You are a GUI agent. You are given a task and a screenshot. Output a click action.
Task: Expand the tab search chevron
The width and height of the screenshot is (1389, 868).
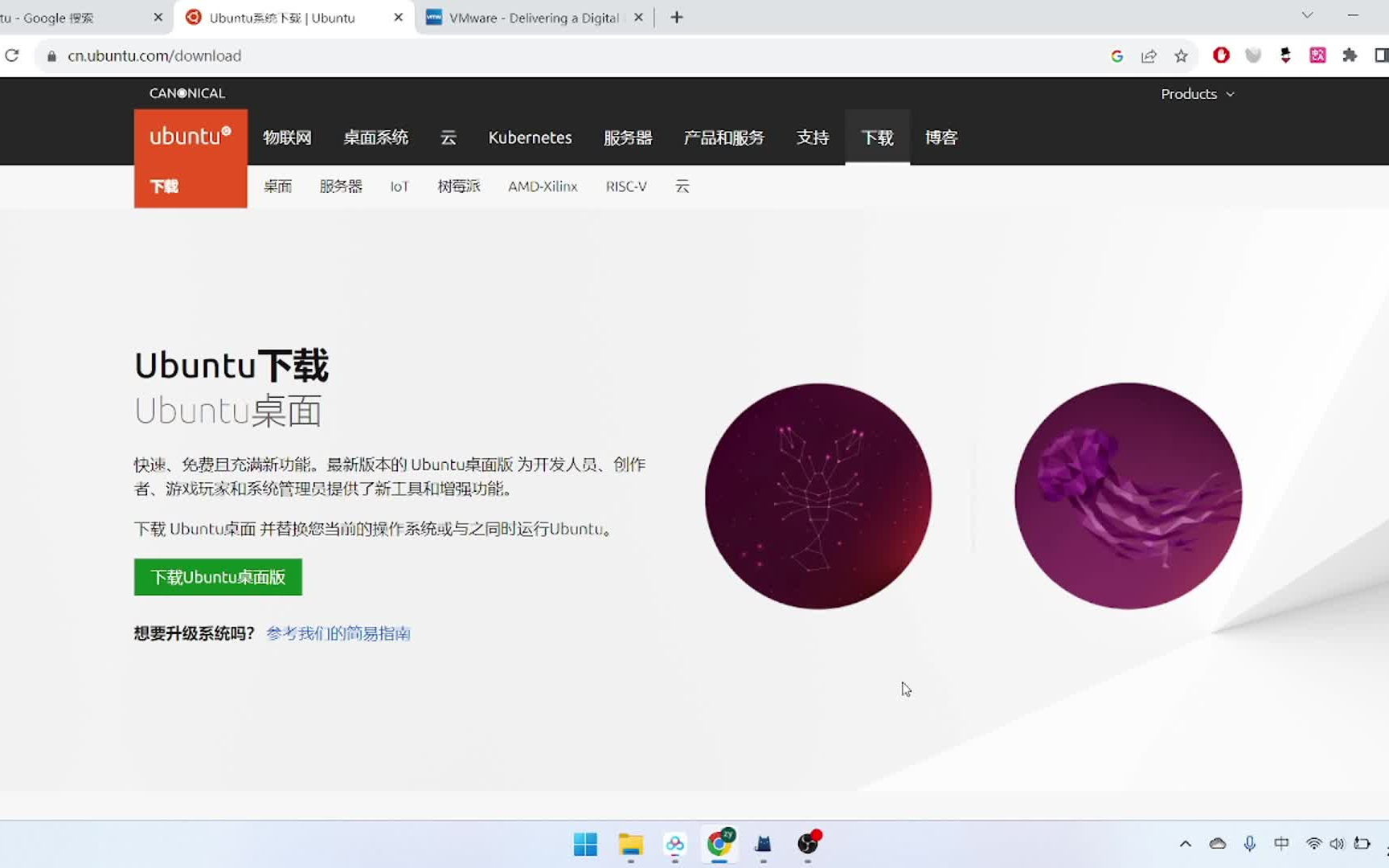click(x=1308, y=15)
